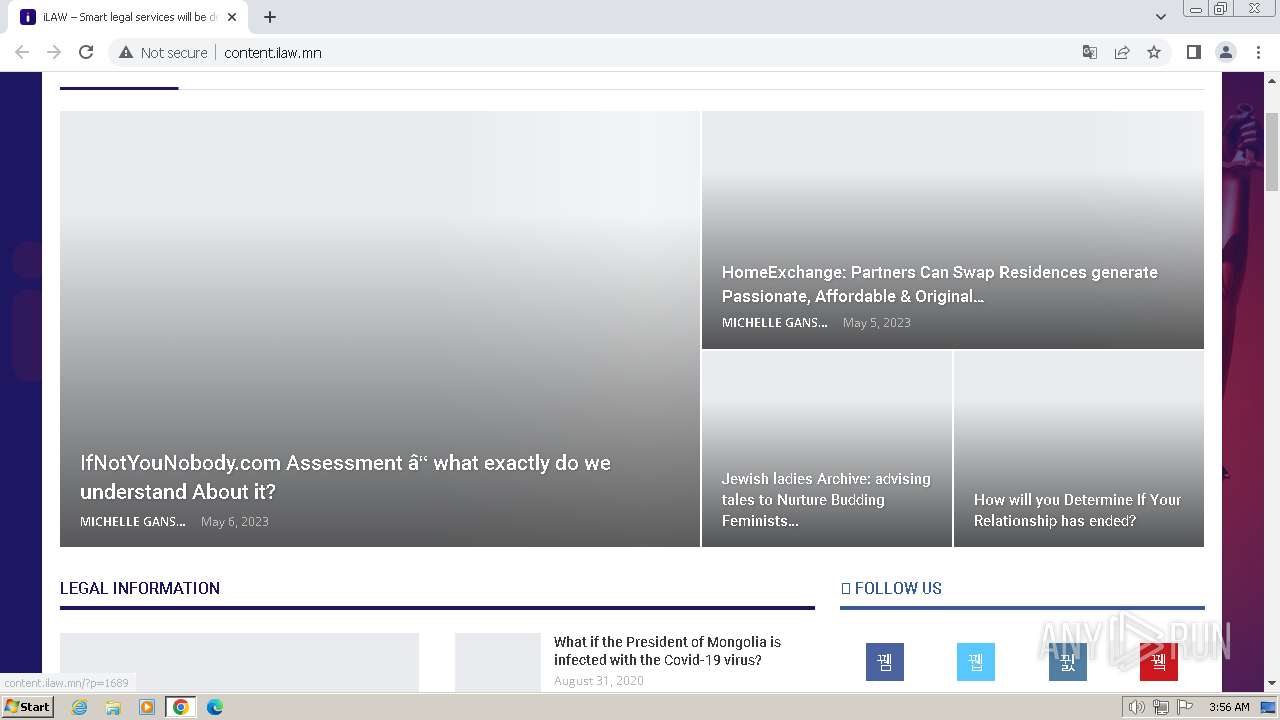Click the May 5, 2023 date
The width and height of the screenshot is (1280, 720).
(x=877, y=322)
